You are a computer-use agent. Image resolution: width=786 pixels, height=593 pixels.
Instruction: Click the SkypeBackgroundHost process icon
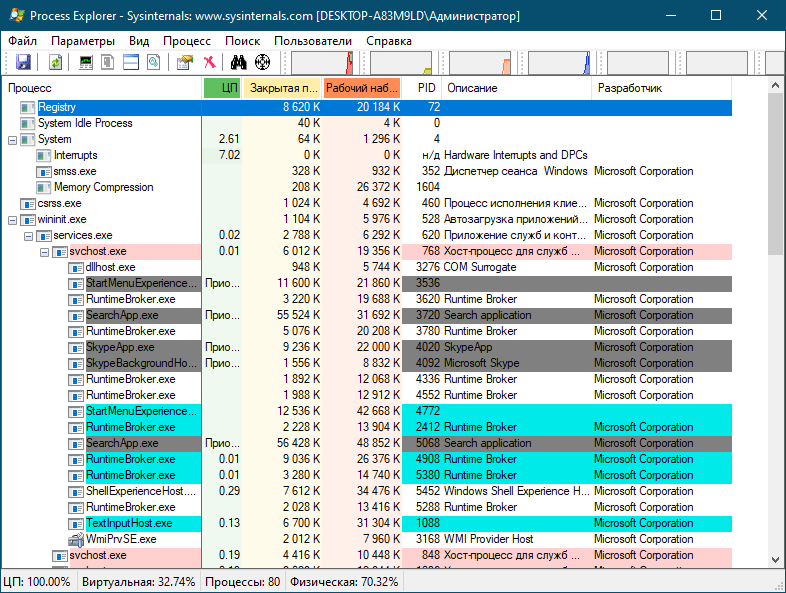(76, 363)
